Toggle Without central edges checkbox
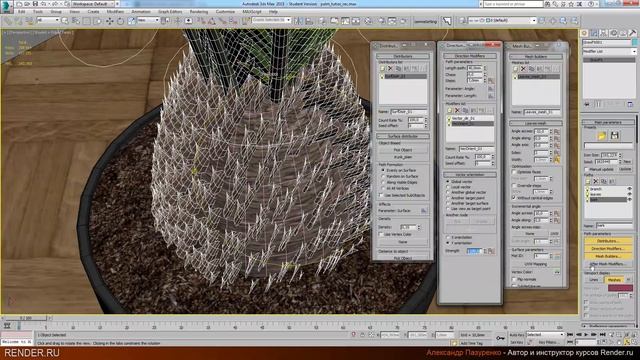640x360 pixels. pyautogui.click(x=514, y=198)
